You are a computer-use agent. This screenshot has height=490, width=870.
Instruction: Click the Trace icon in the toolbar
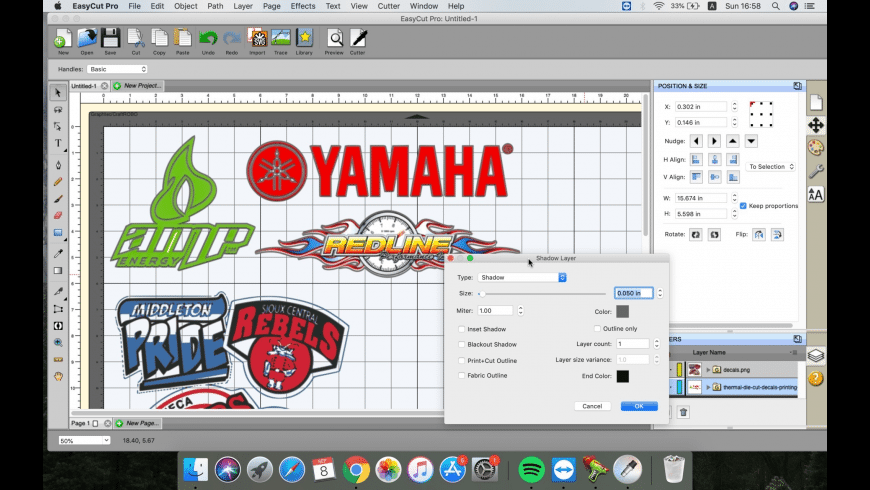(x=281, y=41)
